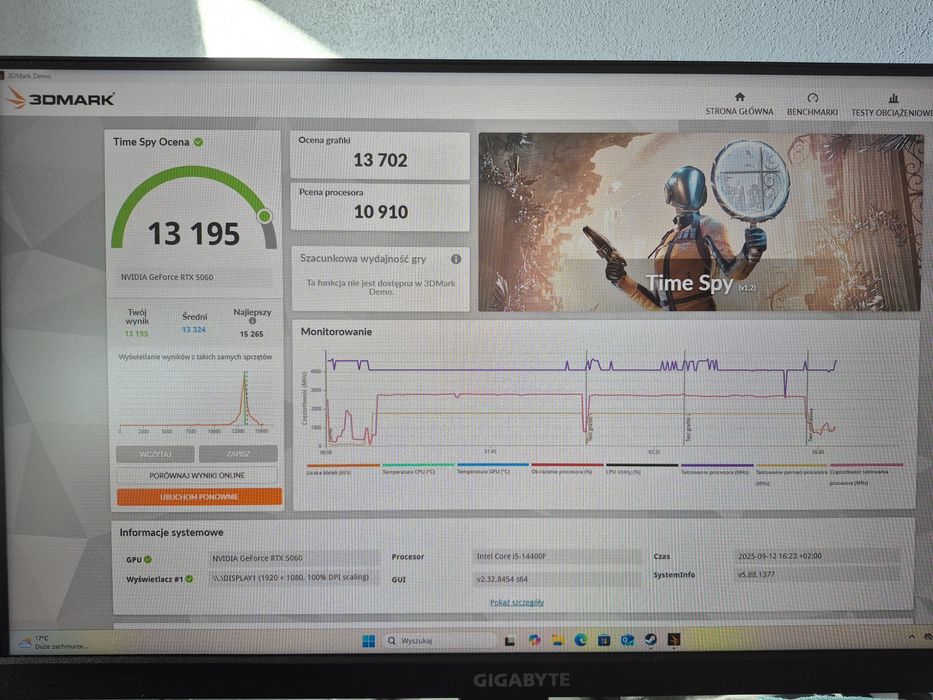Screen dimensions: 933x700
Task: Click the 3DMark icon in the taskbar
Action: pyautogui.click(x=674, y=640)
